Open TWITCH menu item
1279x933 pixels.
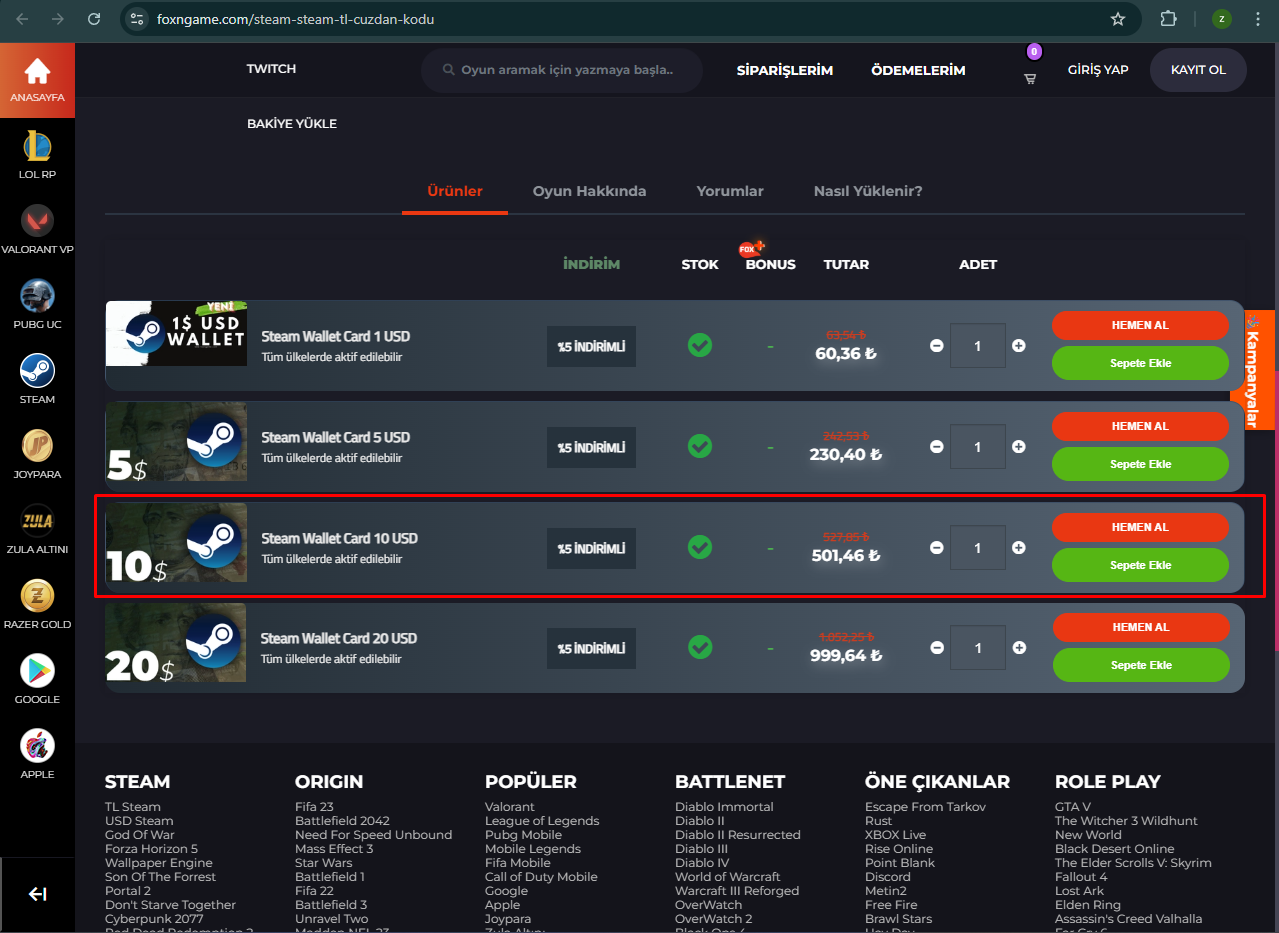point(271,69)
